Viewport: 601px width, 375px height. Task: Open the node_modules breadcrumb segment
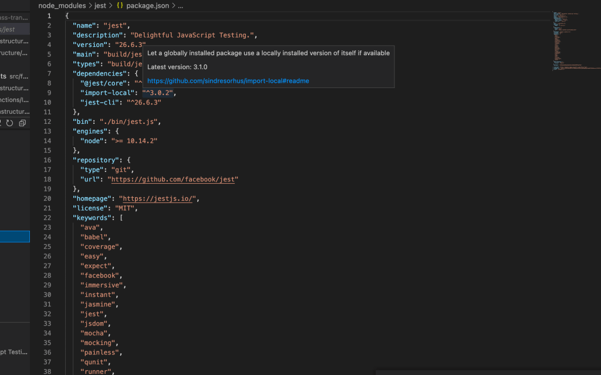click(x=62, y=6)
